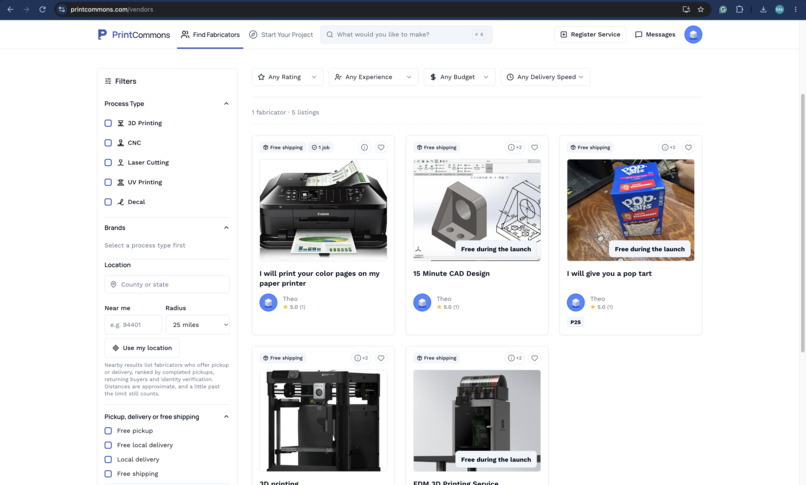Open the Any Experience dropdown
Screen dimensions: 806x485
[373, 77]
